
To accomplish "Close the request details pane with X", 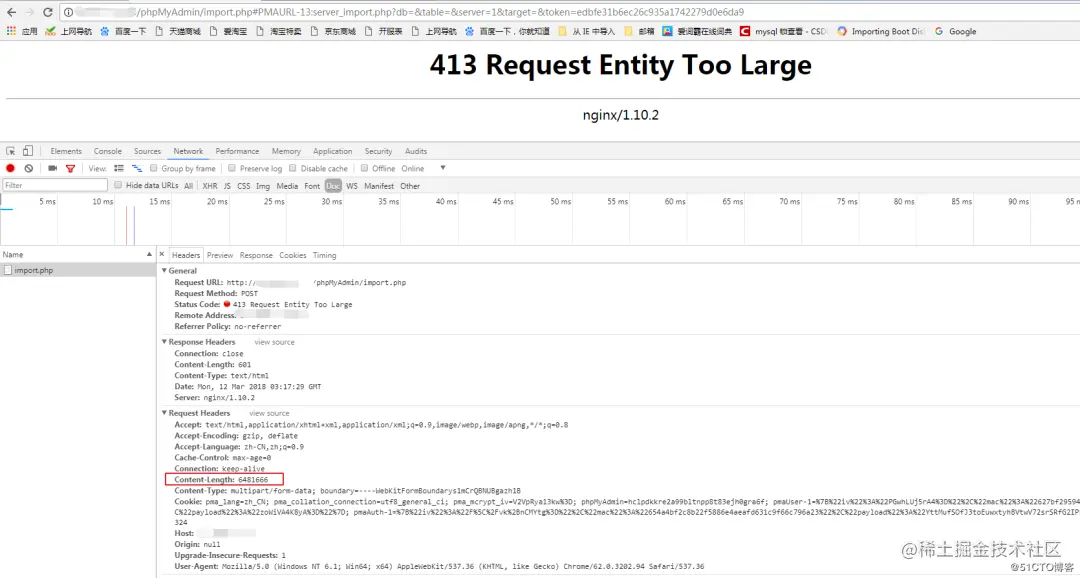I will (x=162, y=254).
